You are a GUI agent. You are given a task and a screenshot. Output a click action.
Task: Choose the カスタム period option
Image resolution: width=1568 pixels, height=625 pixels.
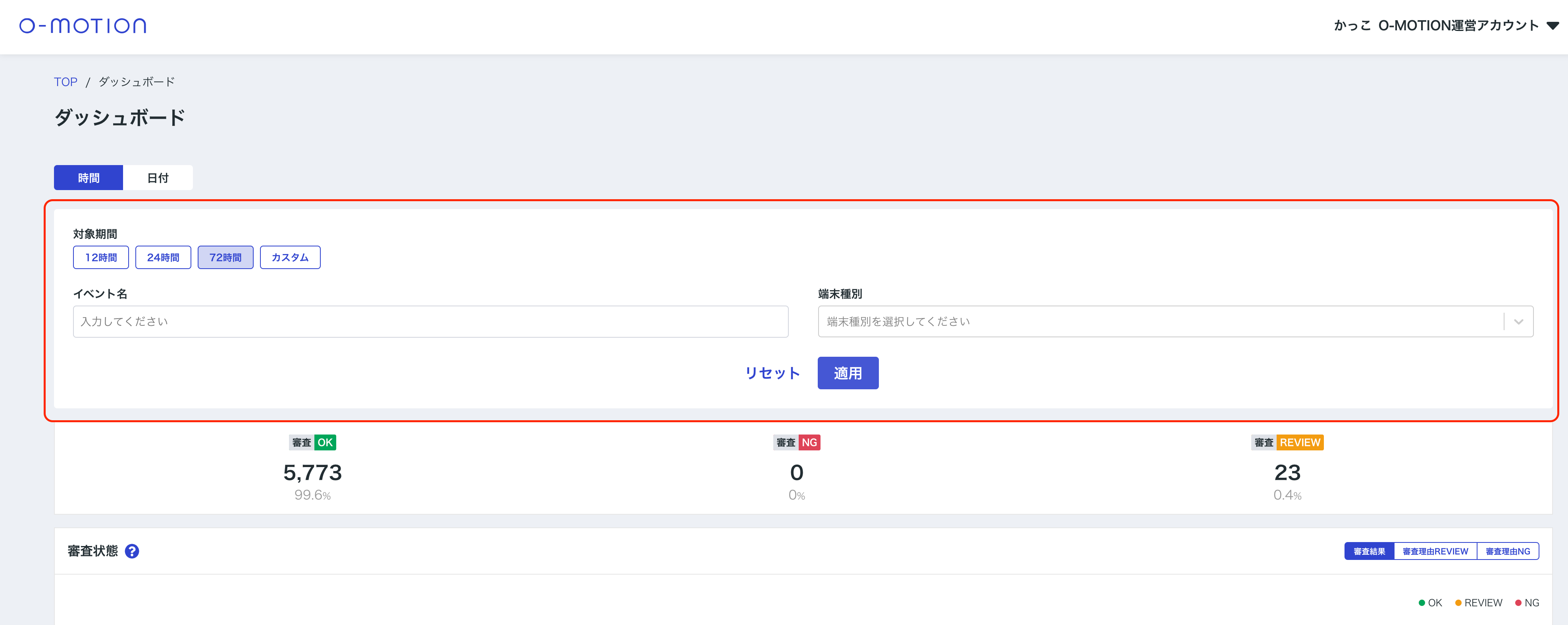pos(290,258)
